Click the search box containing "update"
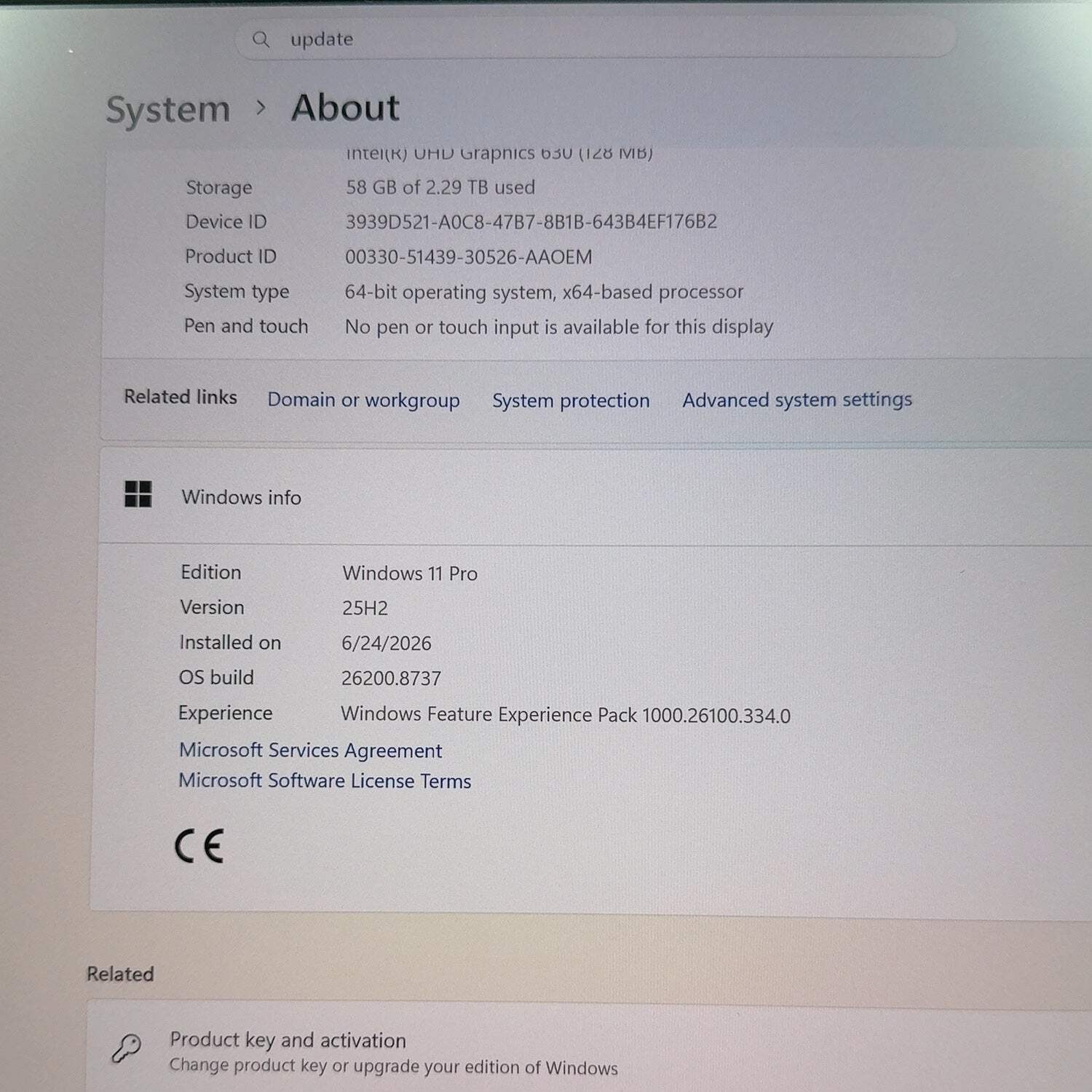The image size is (1092, 1092). coord(595,39)
